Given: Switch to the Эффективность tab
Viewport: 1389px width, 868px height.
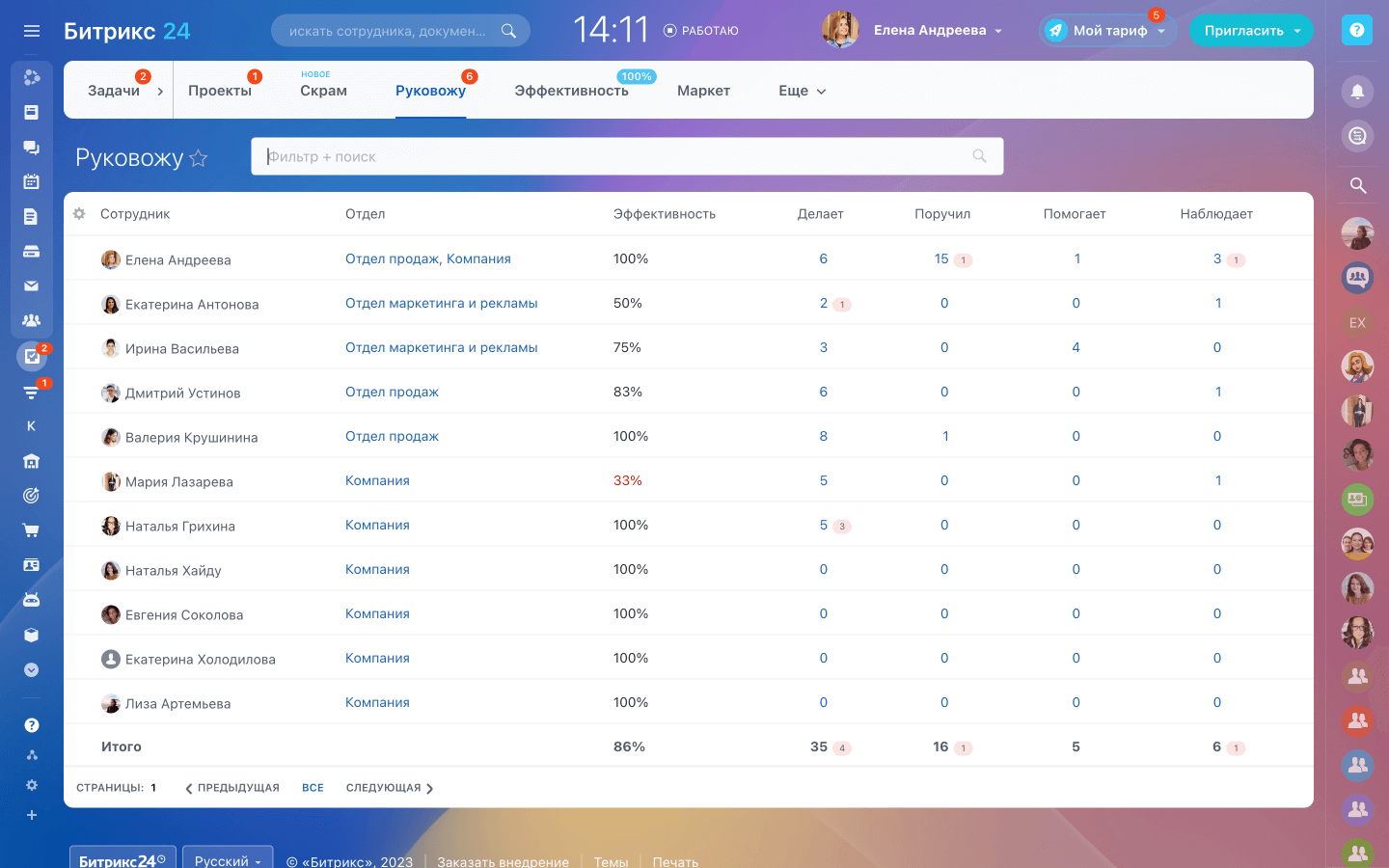Looking at the screenshot, I should pyautogui.click(x=571, y=91).
